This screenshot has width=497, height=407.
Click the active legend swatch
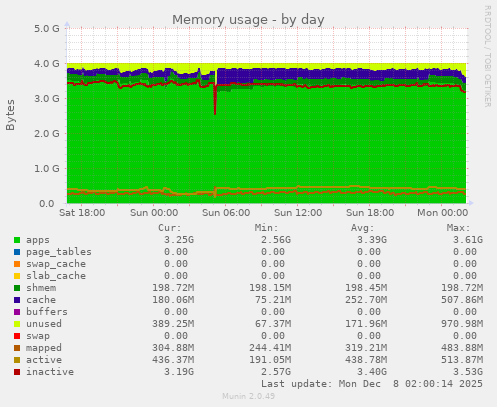tap(17, 360)
